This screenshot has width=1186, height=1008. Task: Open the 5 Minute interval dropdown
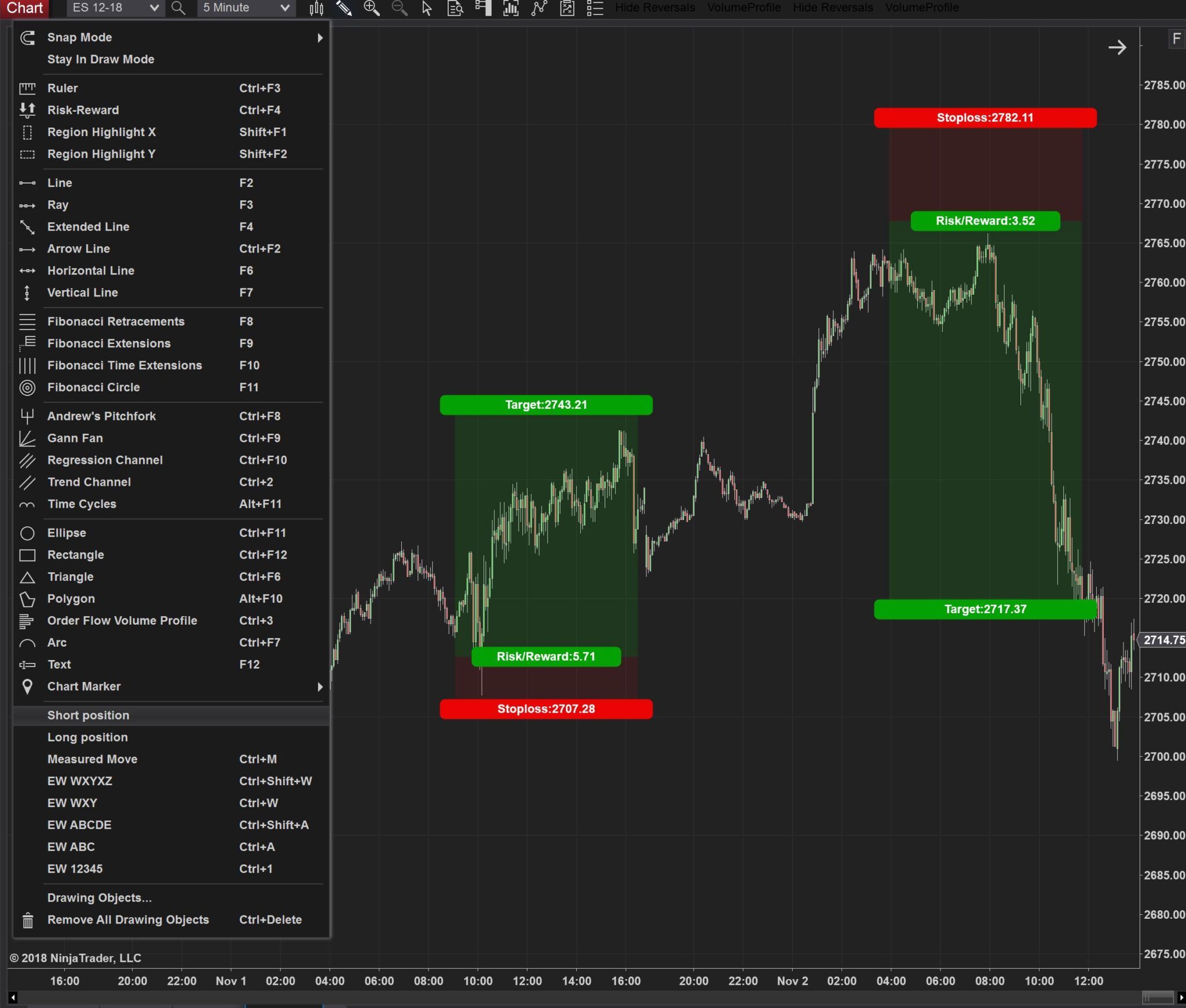(x=284, y=8)
